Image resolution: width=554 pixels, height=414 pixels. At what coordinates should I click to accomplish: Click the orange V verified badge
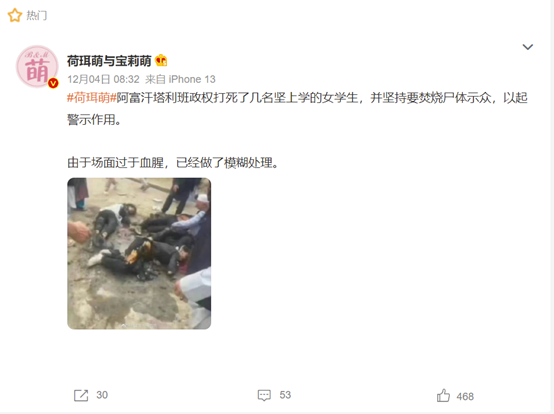point(53,83)
